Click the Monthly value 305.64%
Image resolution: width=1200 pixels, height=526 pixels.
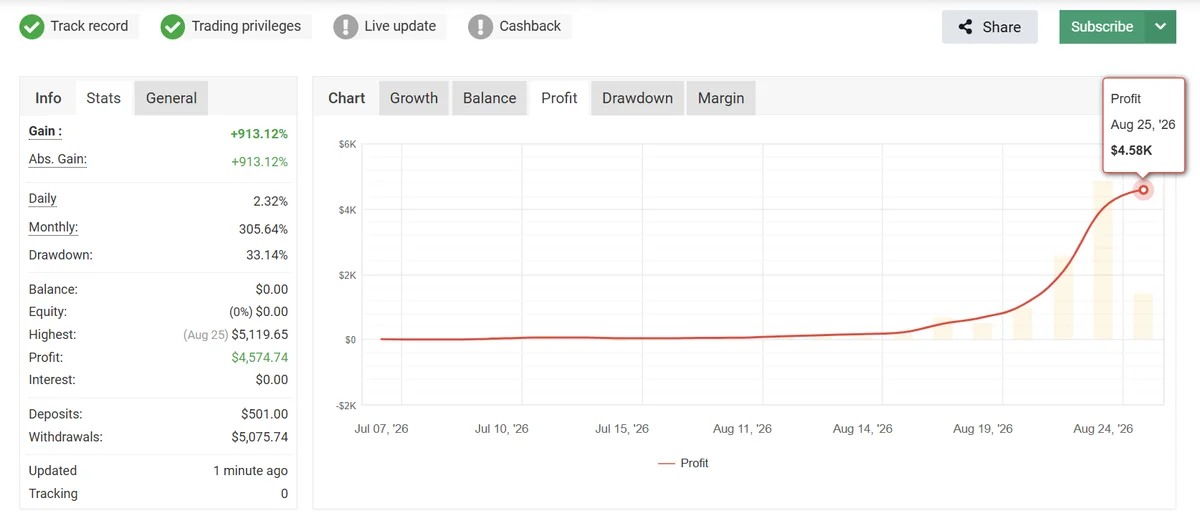[x=263, y=229]
